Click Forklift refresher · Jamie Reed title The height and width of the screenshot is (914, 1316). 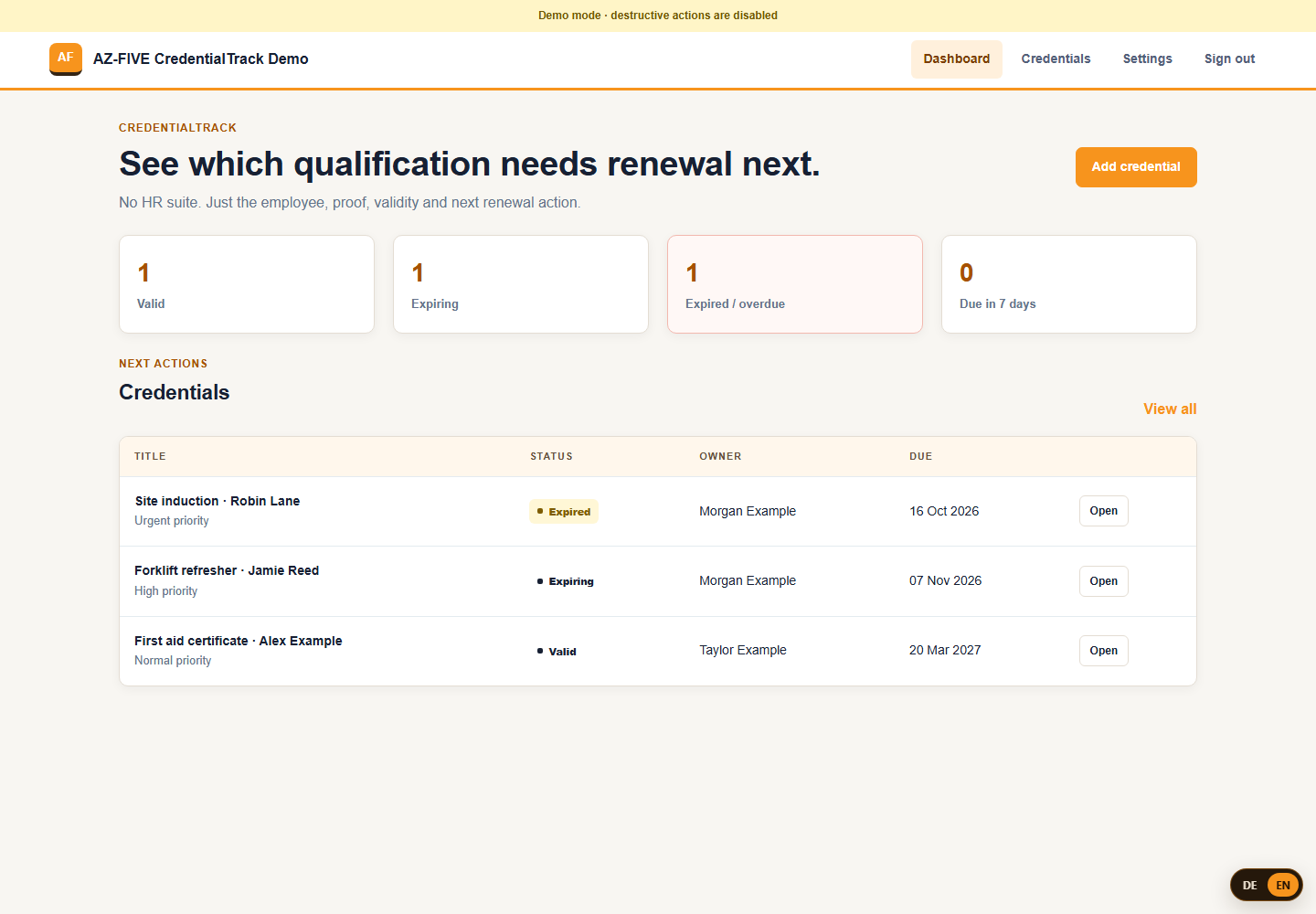coord(227,570)
